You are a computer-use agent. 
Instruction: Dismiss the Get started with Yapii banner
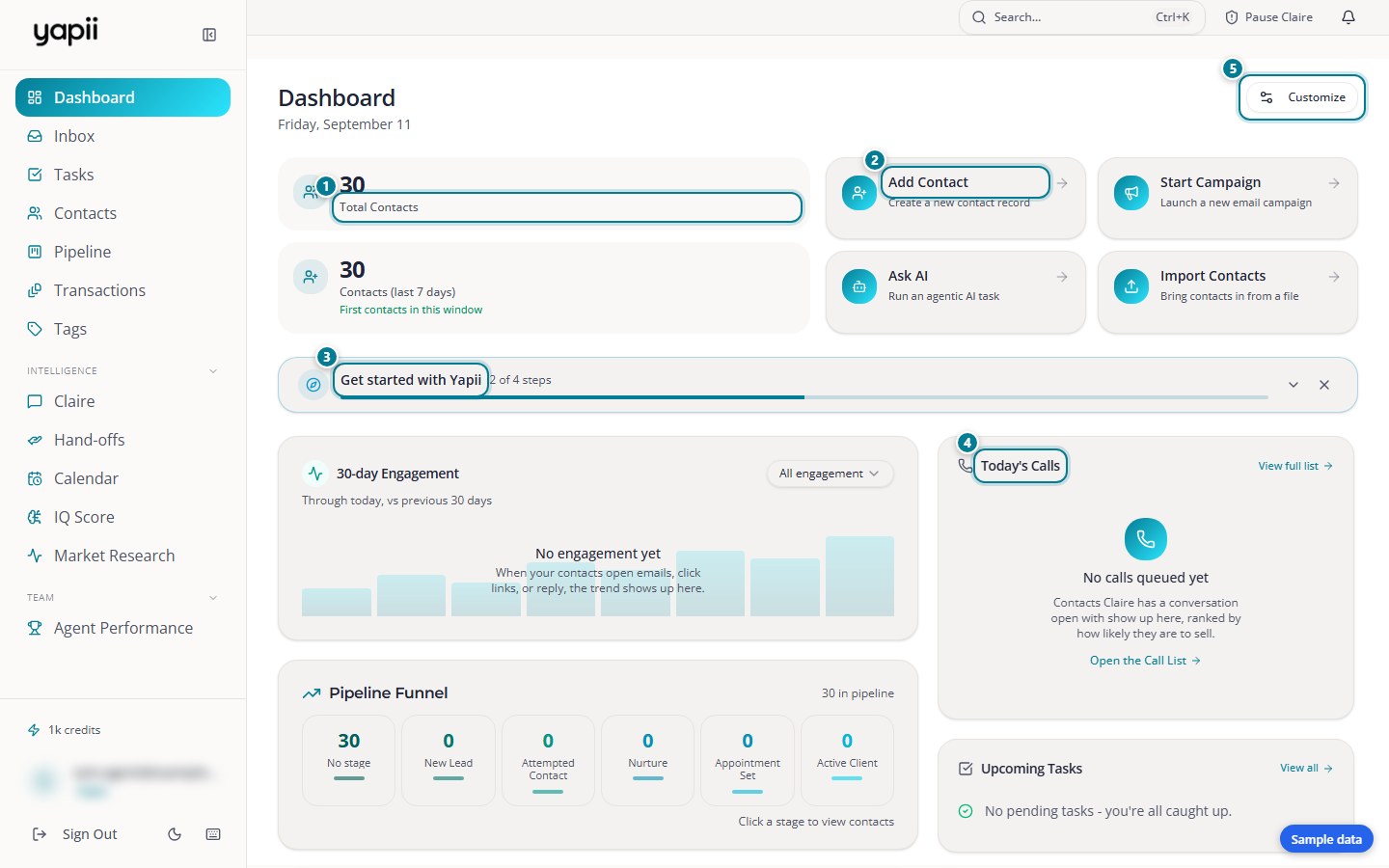(x=1324, y=385)
